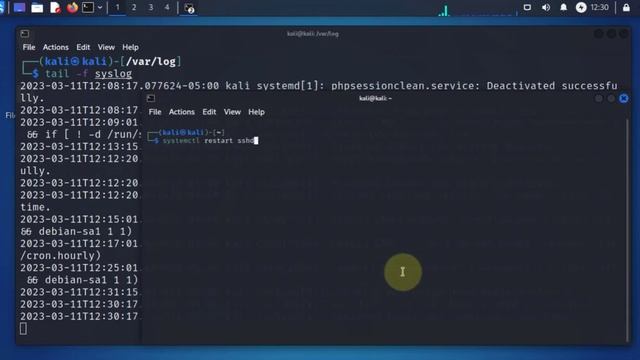This screenshot has height=360, width=640.
Task: Switch to workspace 4
Action: point(167,7)
